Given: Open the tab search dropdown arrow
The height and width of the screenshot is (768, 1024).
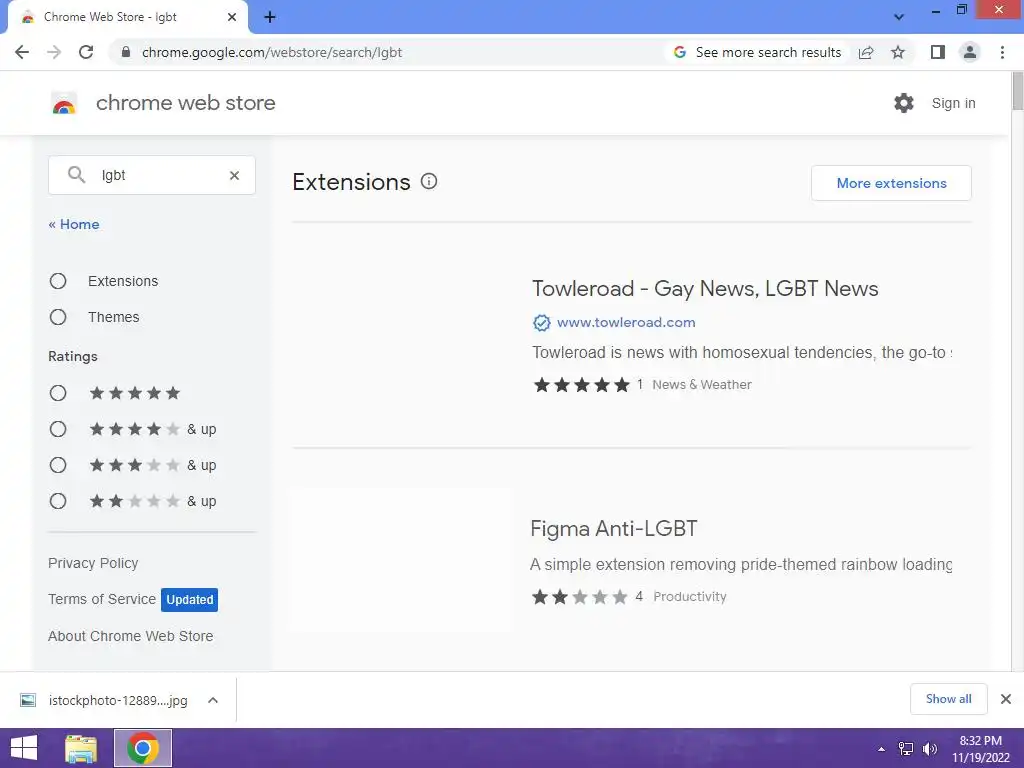Looking at the screenshot, I should (x=899, y=17).
